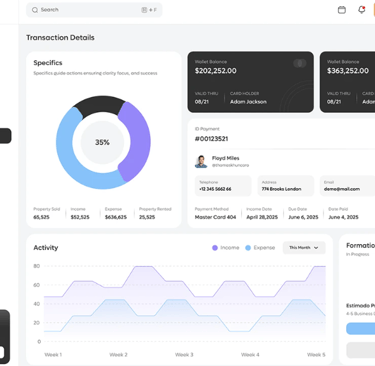Click the Floyd Miles name
This screenshot has width=375, height=366.
226,158
